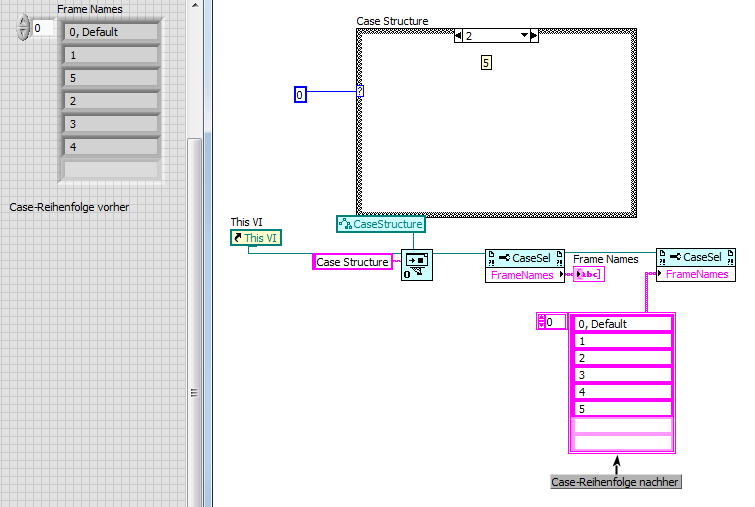
Task: Select front panel array element '4'
Action: coord(111,147)
